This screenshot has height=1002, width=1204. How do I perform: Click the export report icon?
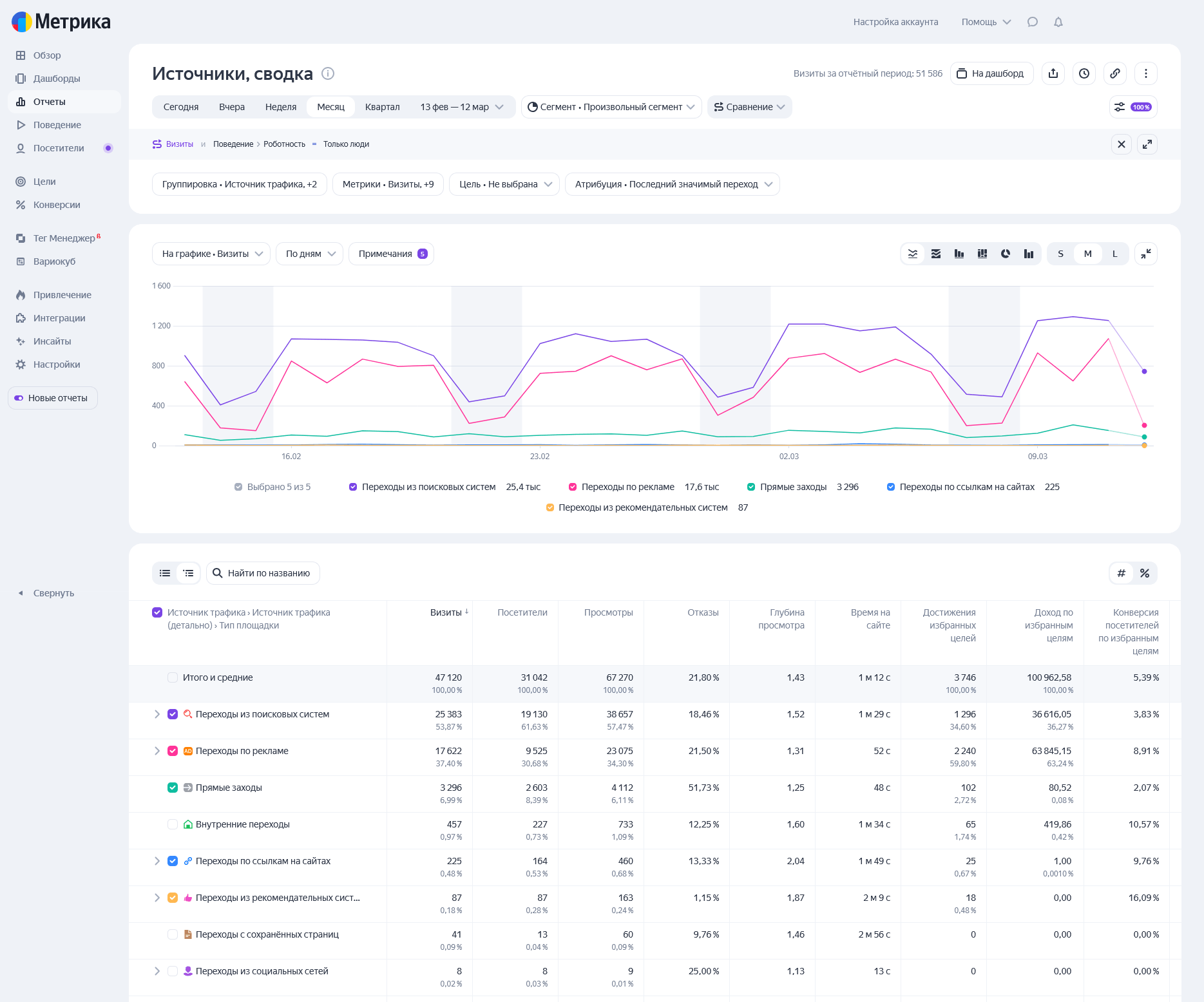coord(1053,73)
